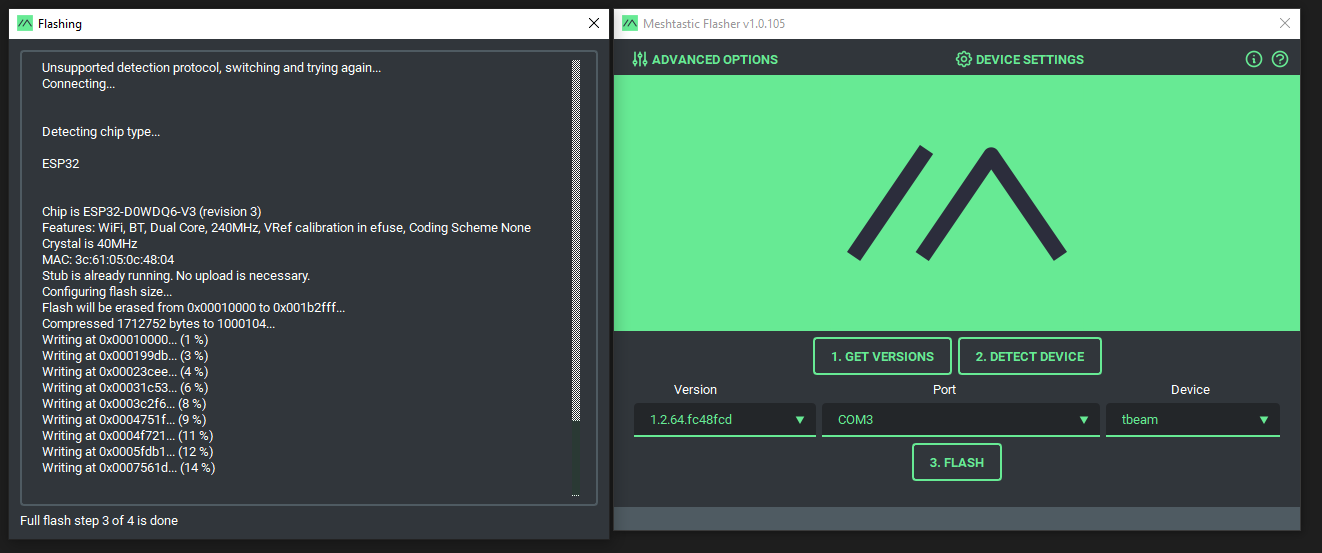Click 'Full flash step 3 of 4 is done' status
The image size is (1322, 553).
99,521
